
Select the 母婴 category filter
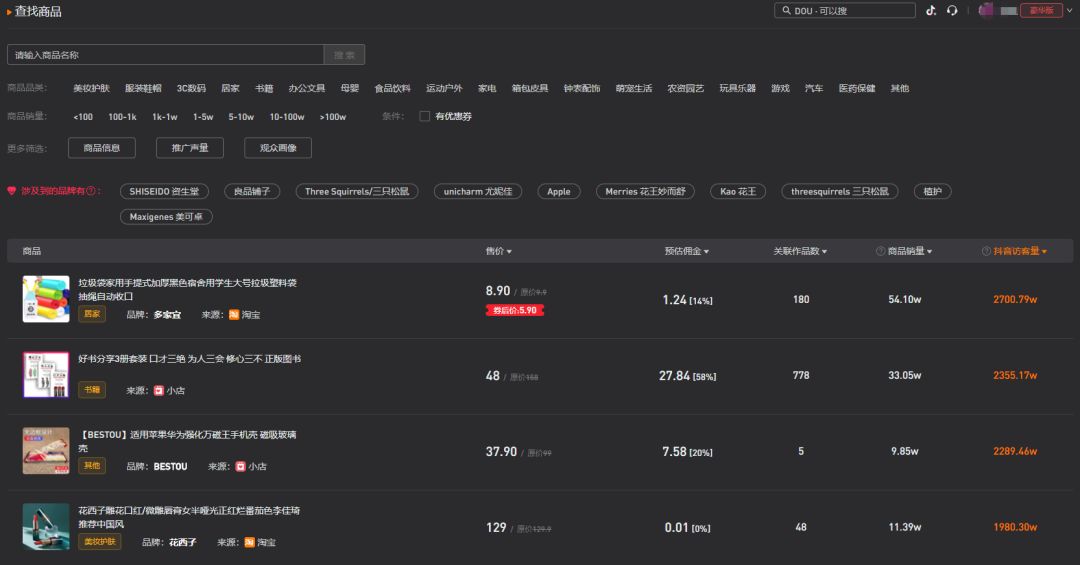coord(350,88)
